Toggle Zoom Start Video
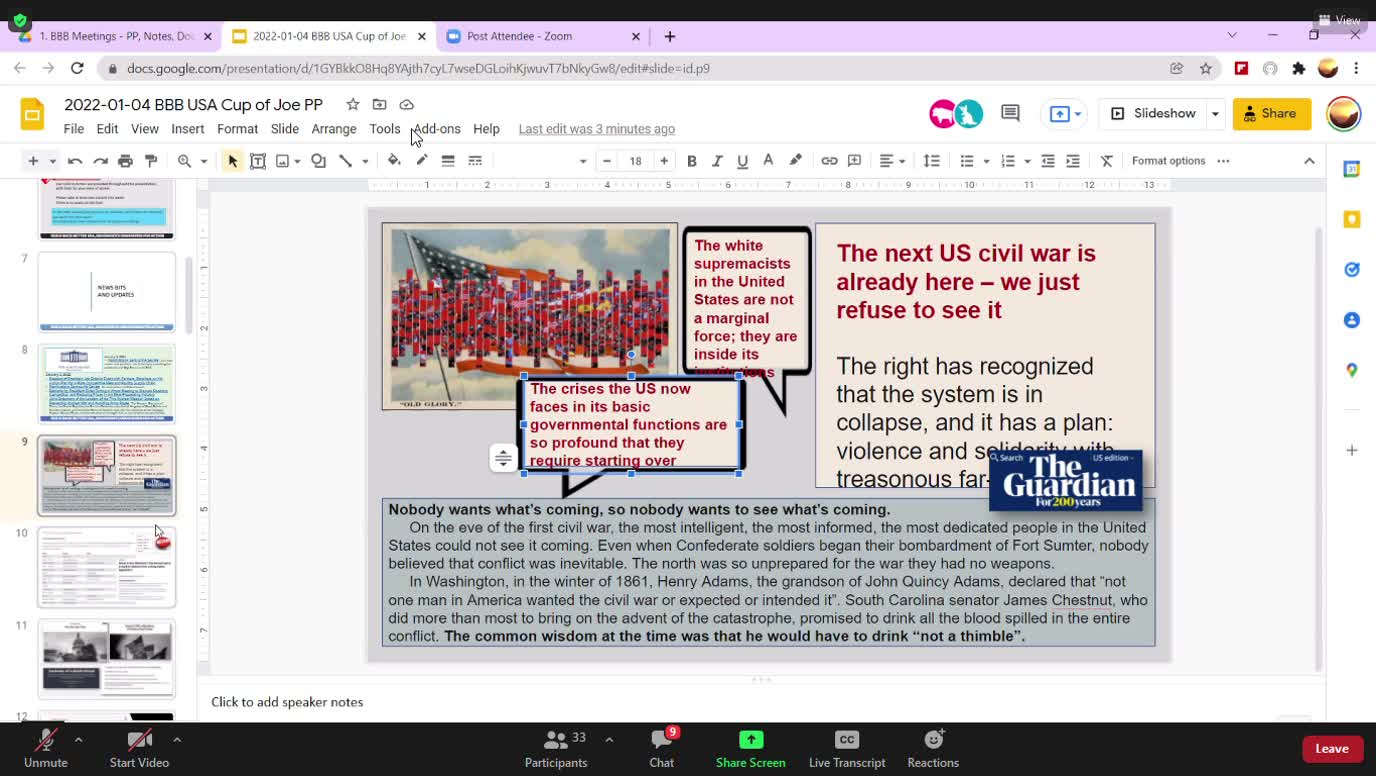The height and width of the screenshot is (776, 1376). click(139, 748)
